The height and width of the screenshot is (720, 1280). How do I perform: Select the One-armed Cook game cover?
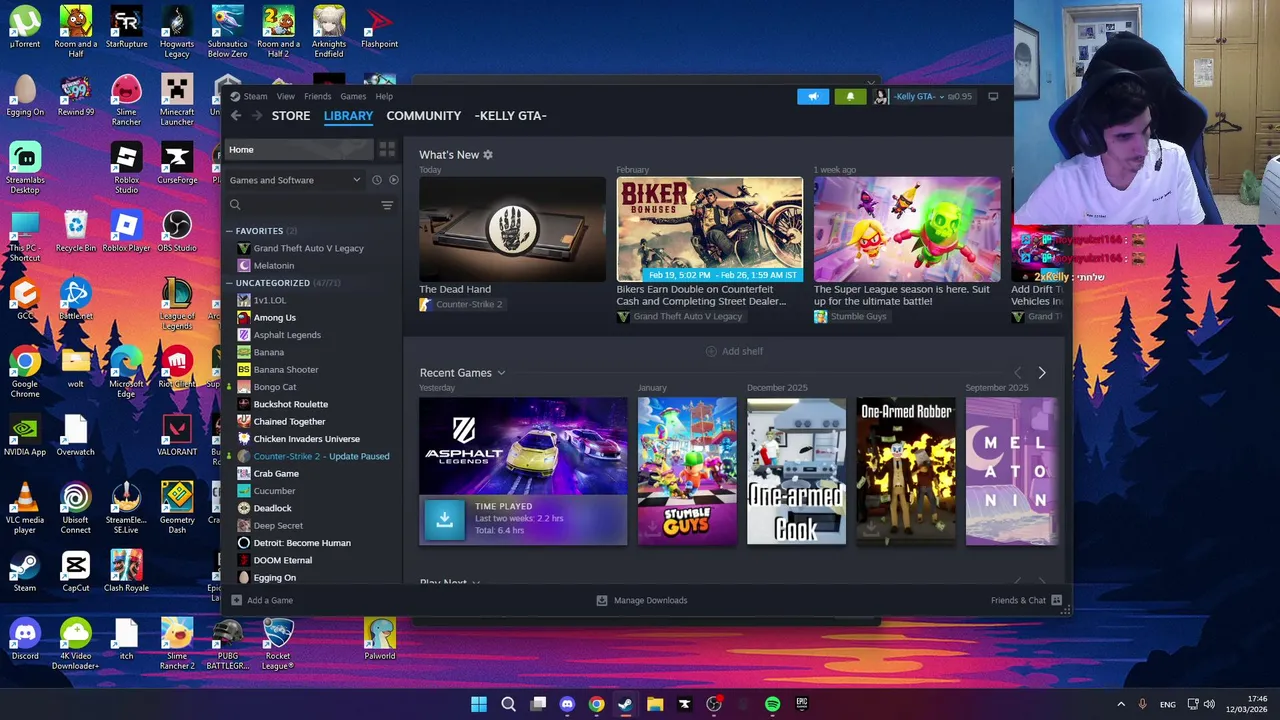pos(796,471)
